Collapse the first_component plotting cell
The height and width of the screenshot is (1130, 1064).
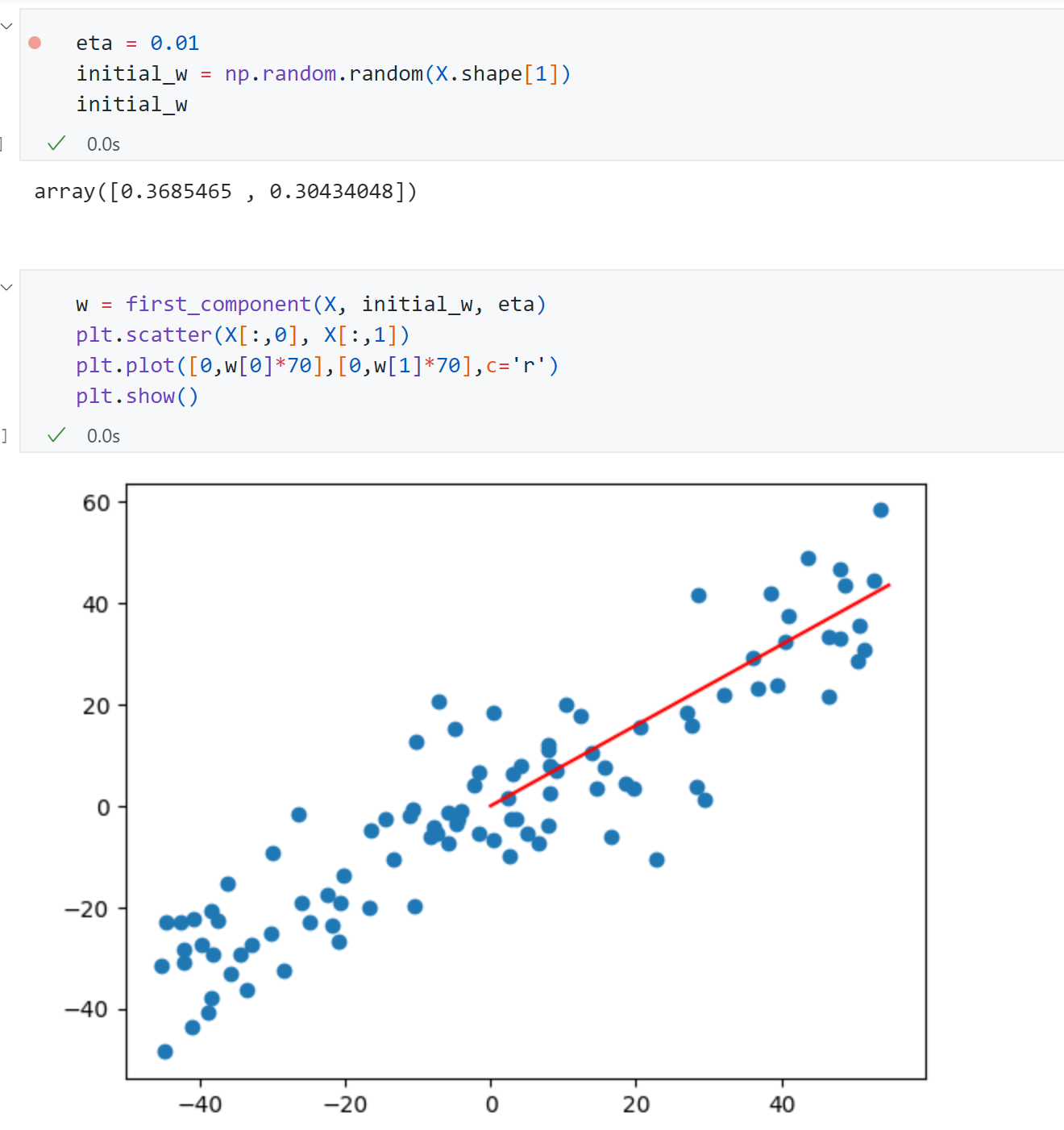[x=7, y=287]
